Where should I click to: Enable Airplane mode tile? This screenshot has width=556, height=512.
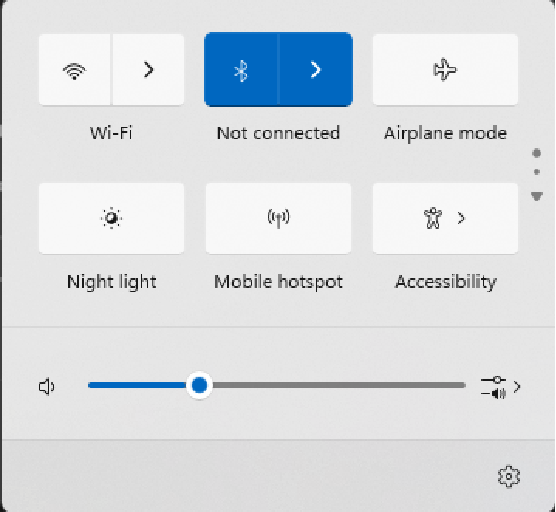coord(445,70)
